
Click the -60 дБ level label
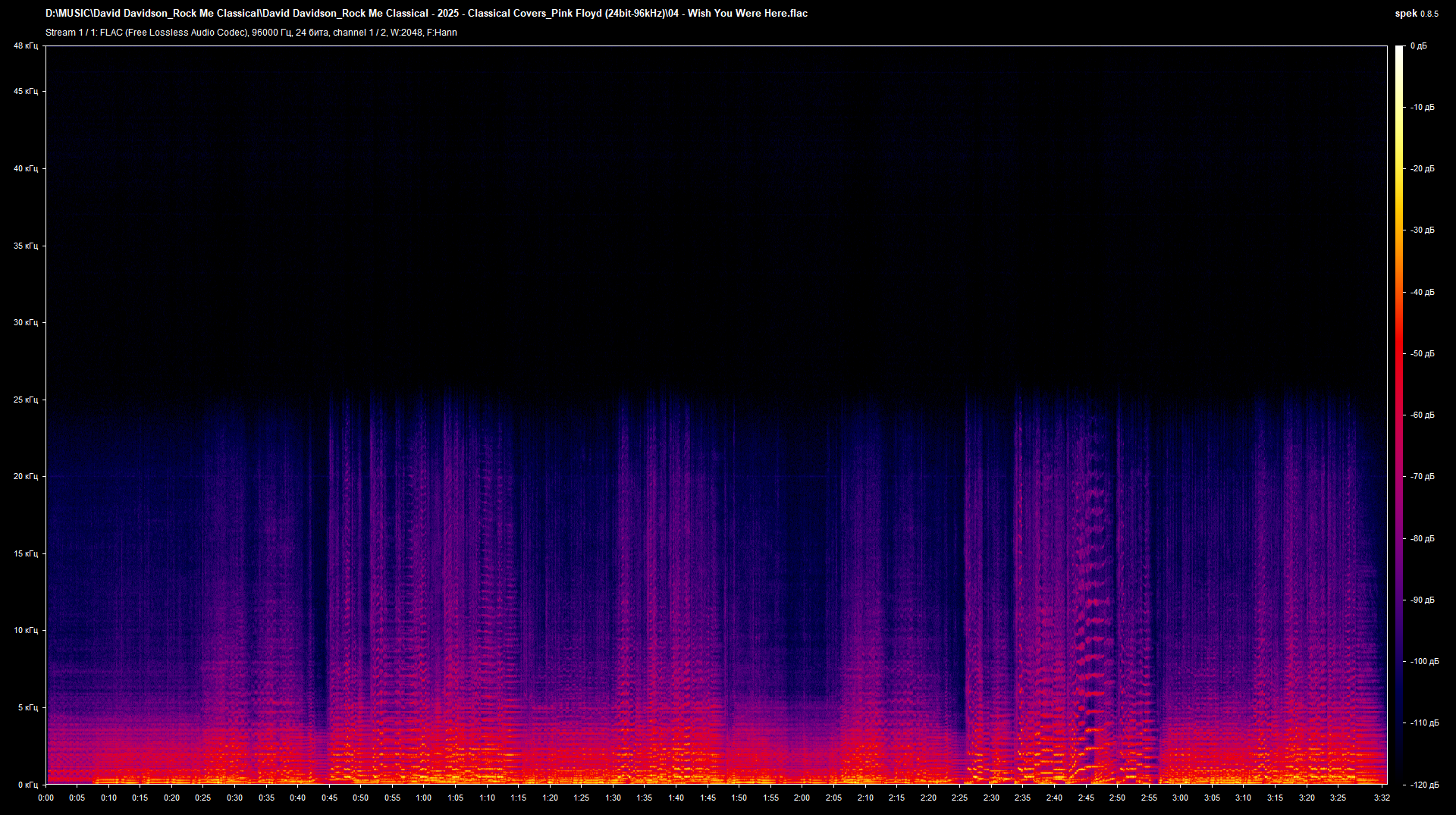tap(1423, 415)
